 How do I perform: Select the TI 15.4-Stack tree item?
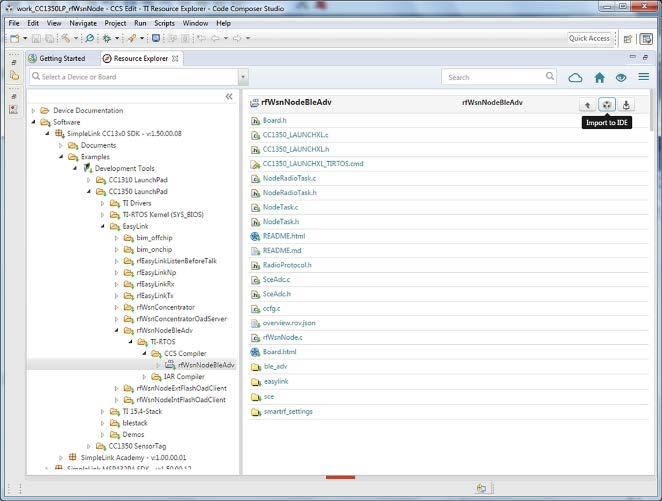142,412
